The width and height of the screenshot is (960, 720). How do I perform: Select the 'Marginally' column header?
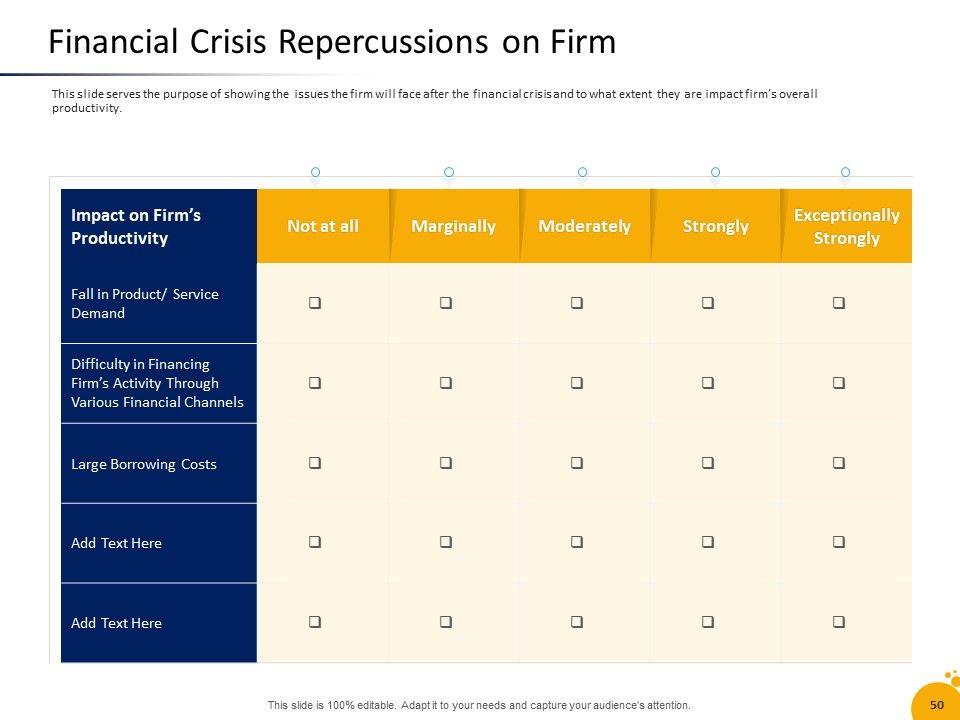point(453,226)
